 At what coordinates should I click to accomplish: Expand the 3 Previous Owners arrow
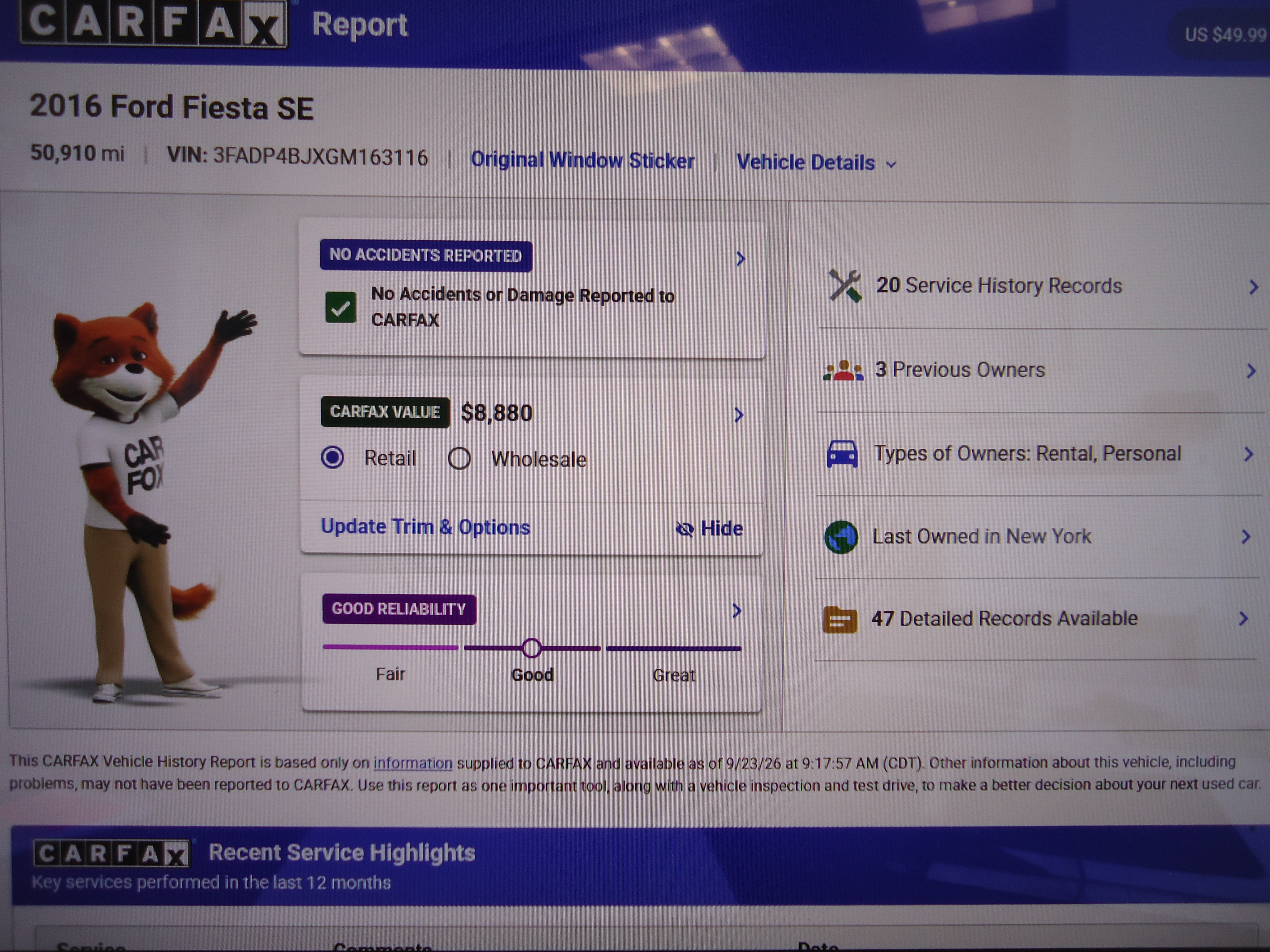[1251, 371]
